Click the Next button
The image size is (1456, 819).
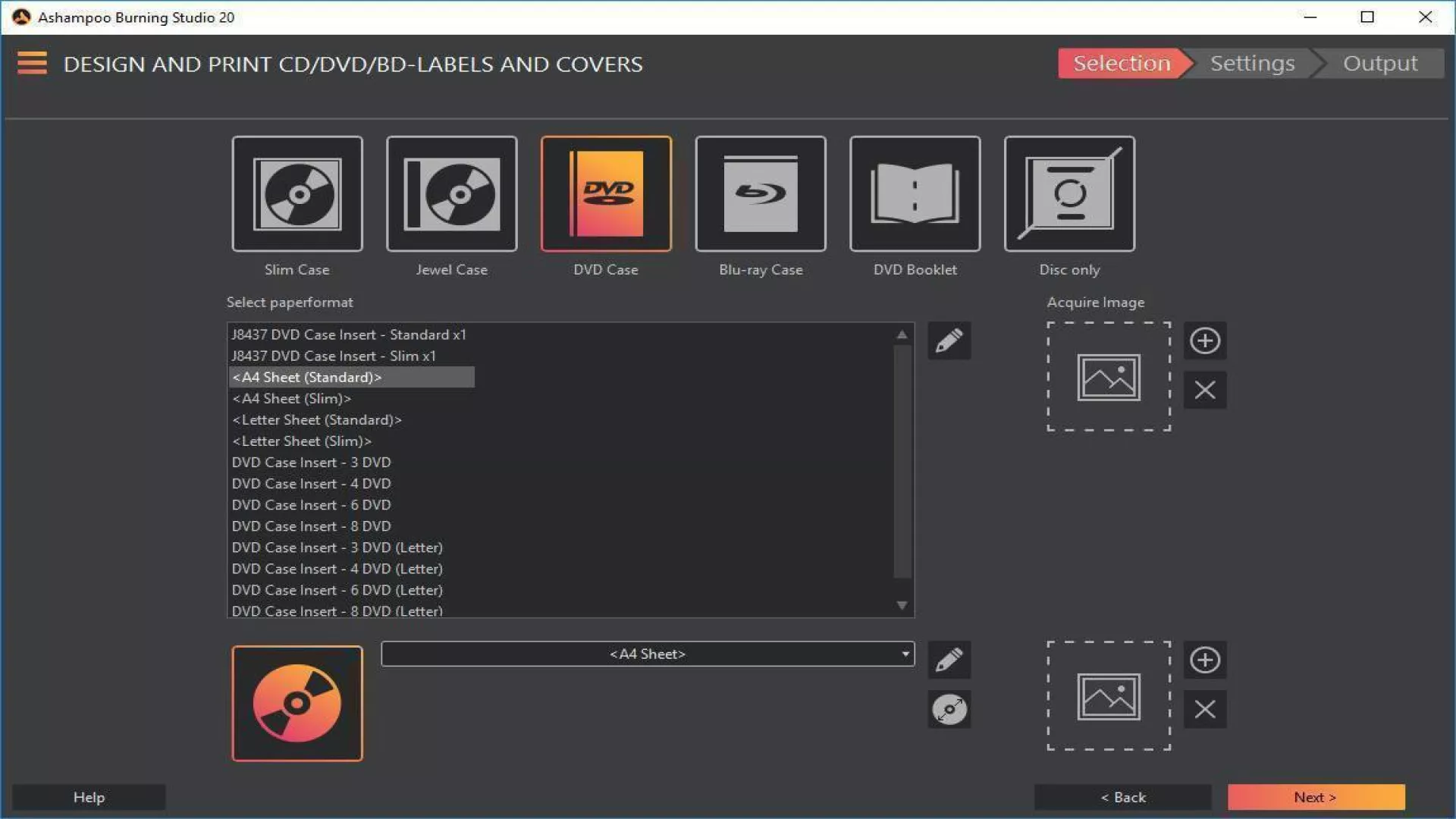(x=1315, y=797)
